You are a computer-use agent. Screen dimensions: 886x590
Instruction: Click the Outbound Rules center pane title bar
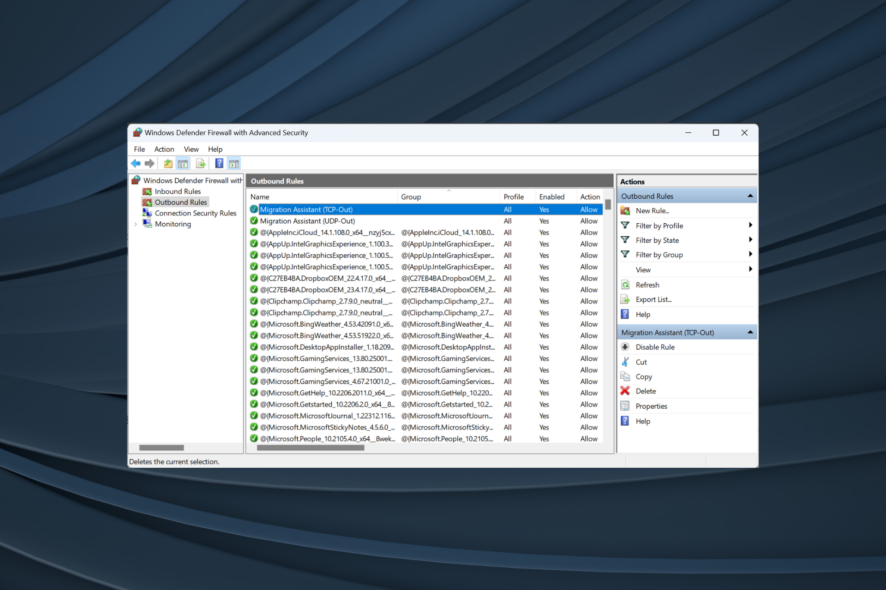pyautogui.click(x=429, y=181)
